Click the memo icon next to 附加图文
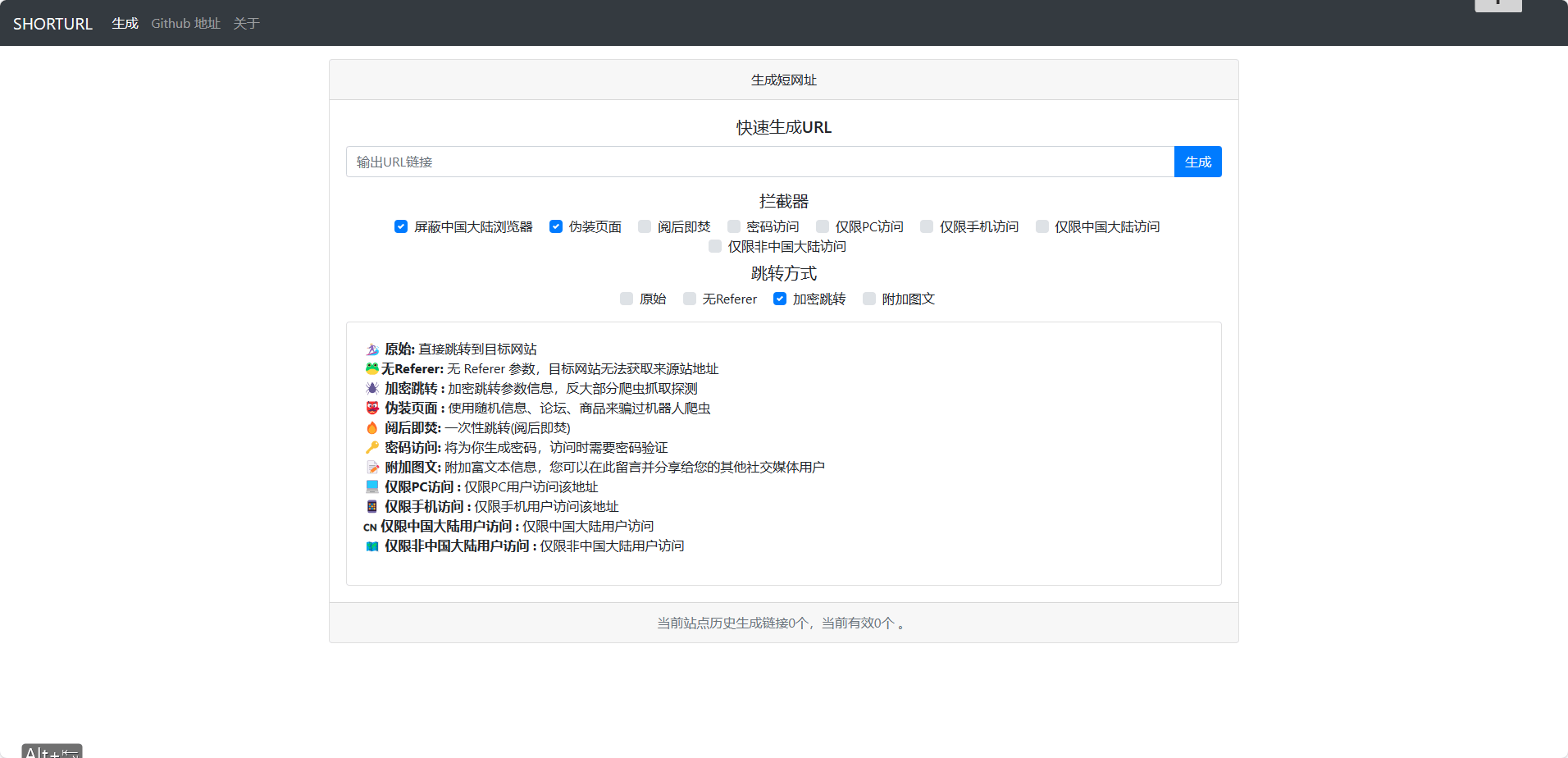This screenshot has width=1568, height=758. click(371, 467)
